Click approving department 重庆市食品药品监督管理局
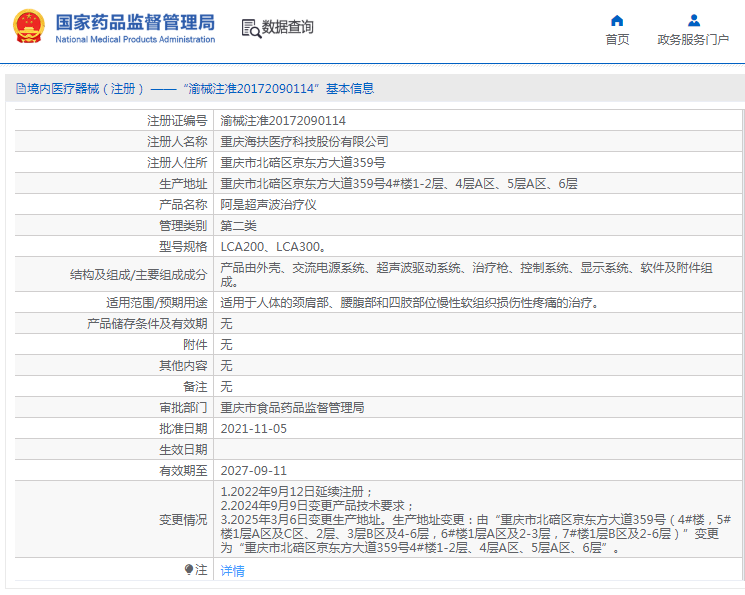The width and height of the screenshot is (745, 595). [292, 408]
